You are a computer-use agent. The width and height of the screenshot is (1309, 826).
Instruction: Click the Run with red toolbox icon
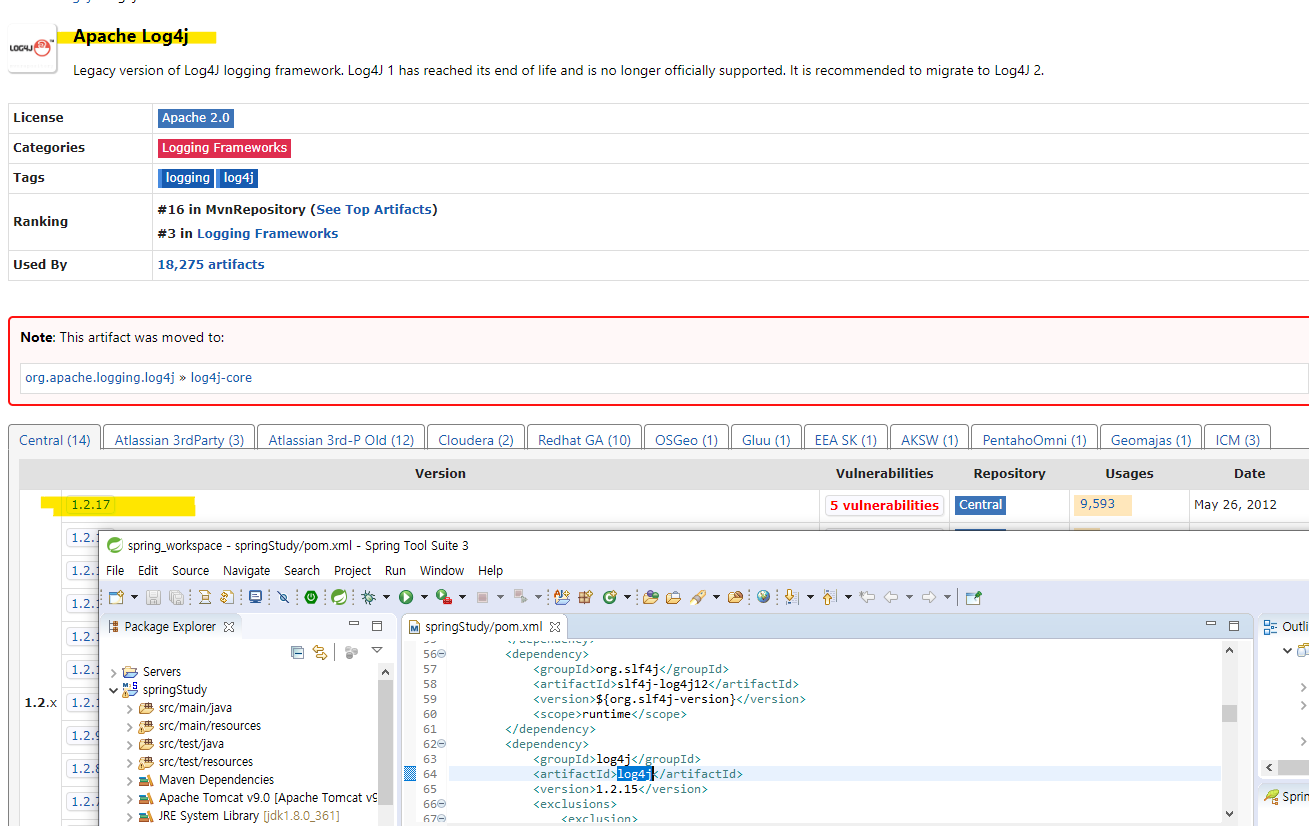point(444,597)
